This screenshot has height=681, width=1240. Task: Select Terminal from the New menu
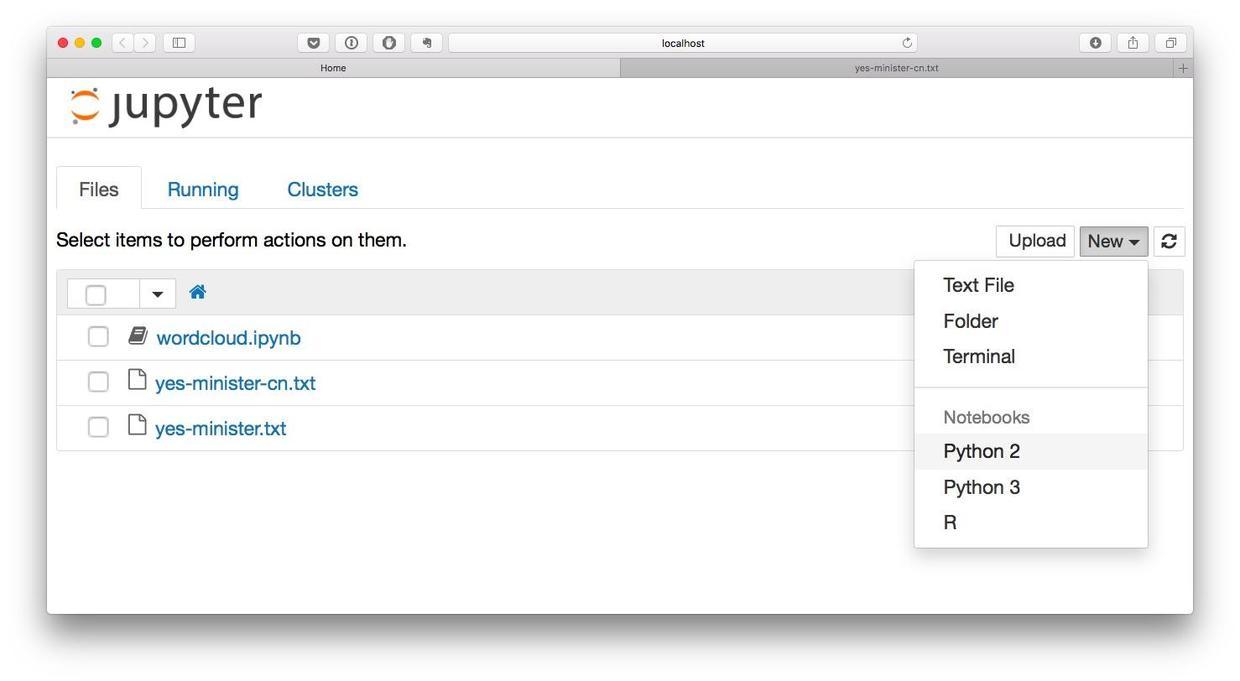978,356
